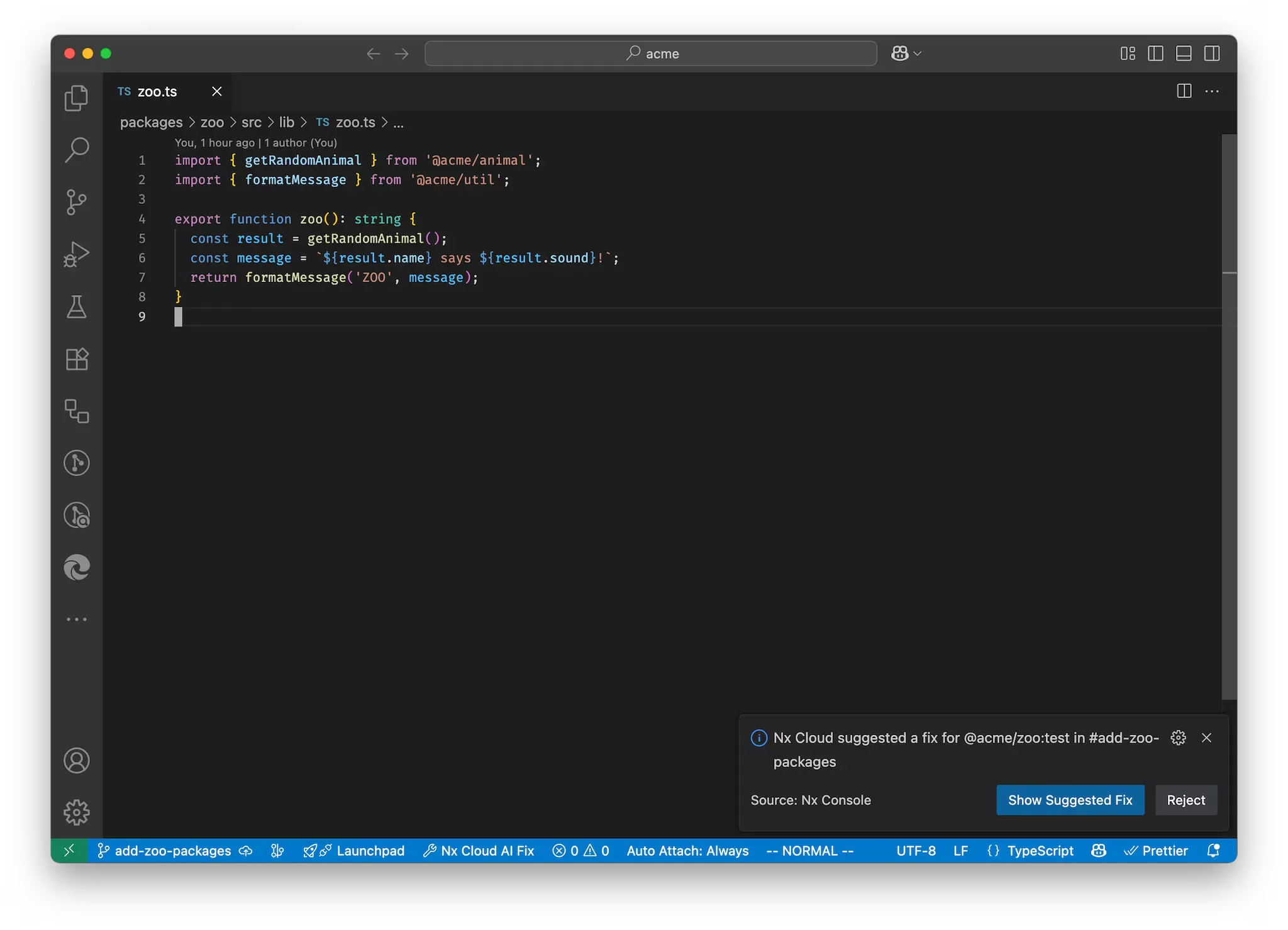Open the Search view icon
The image size is (1288, 930).
tap(77, 150)
